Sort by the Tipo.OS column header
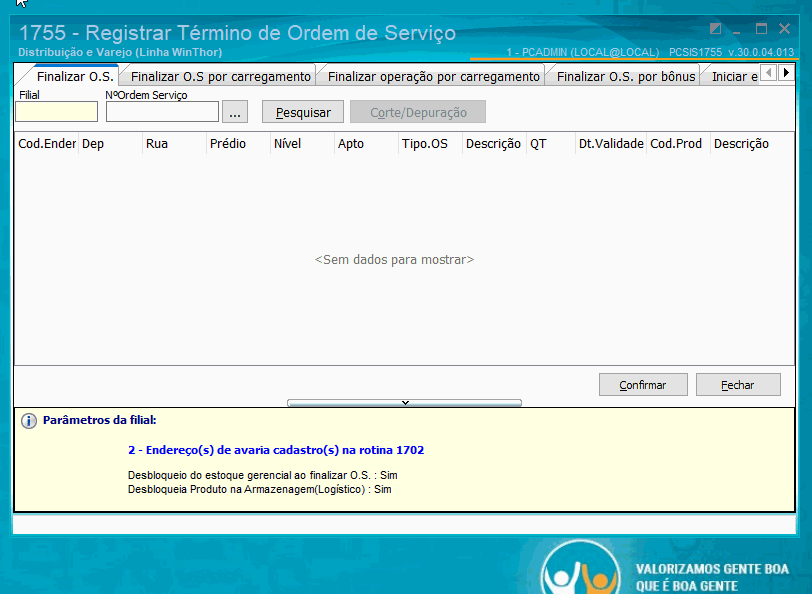Viewport: 812px width, 594px height. (x=430, y=143)
